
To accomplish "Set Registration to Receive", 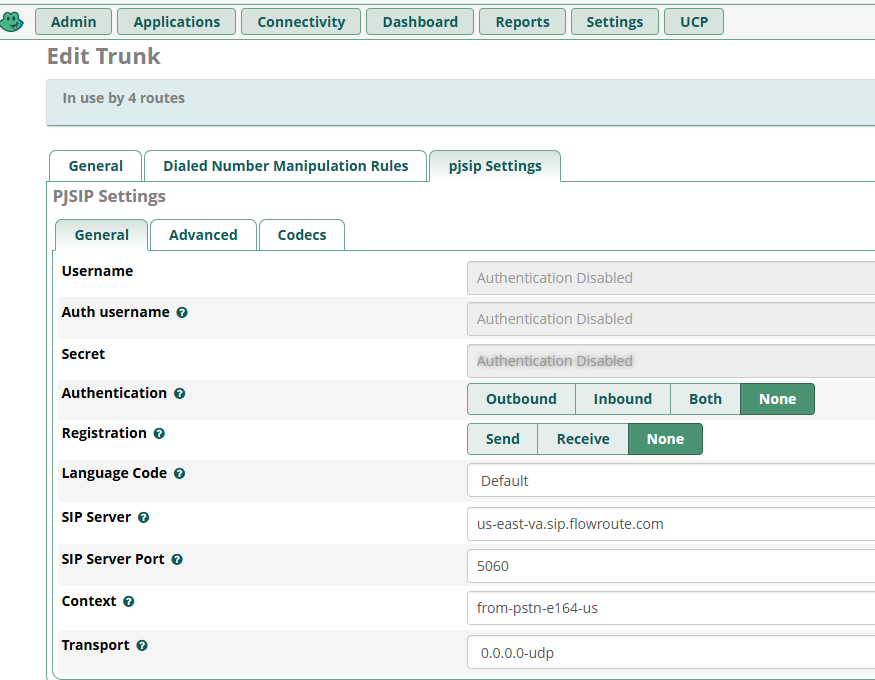I will 583,439.
